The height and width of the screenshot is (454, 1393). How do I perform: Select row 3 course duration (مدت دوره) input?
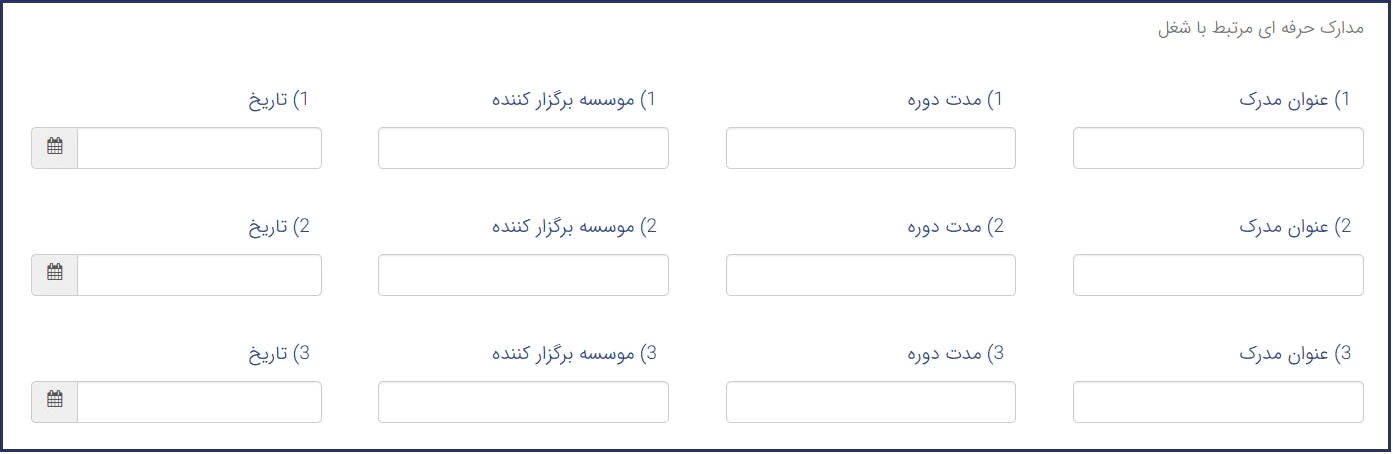pyautogui.click(x=870, y=402)
